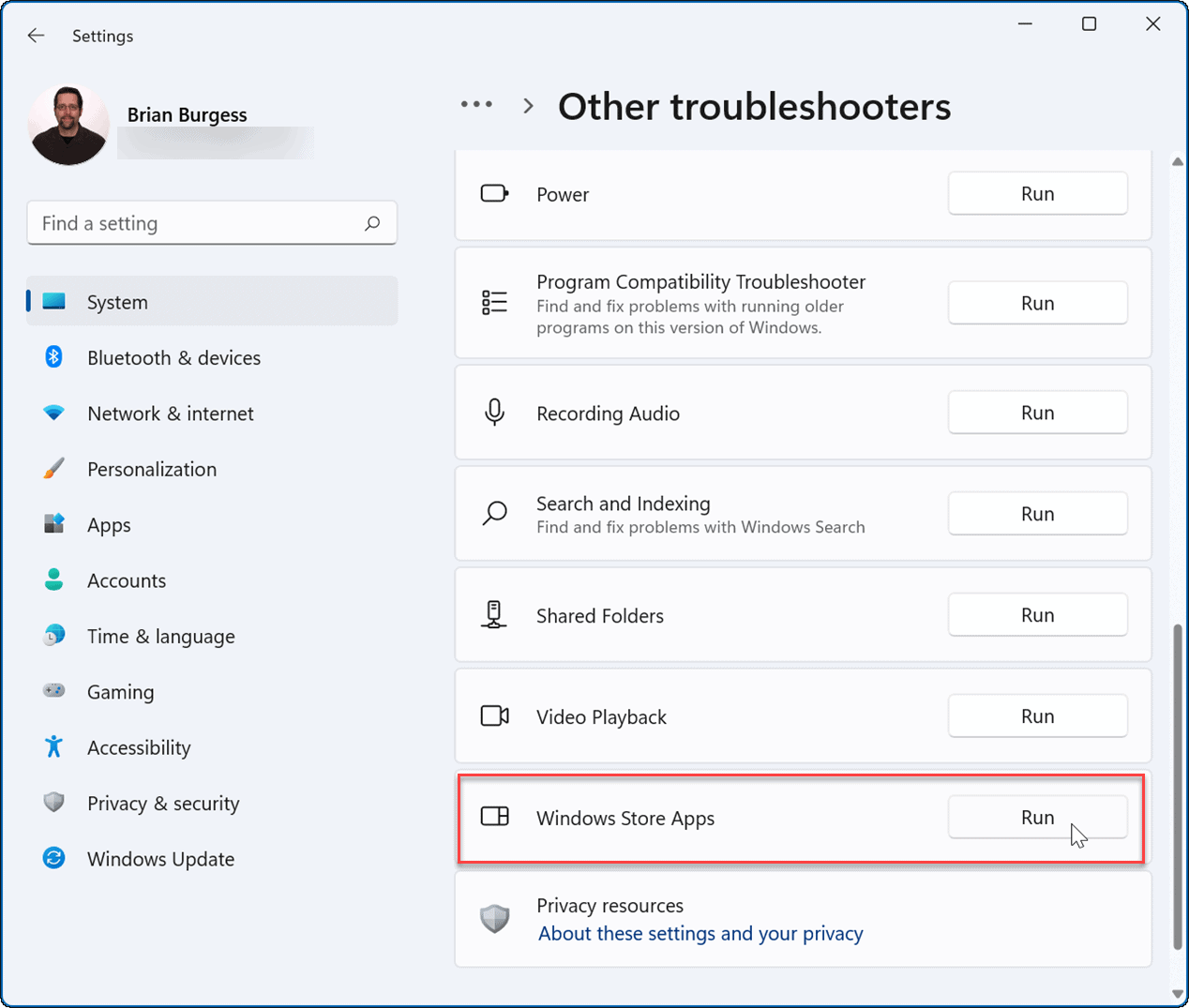This screenshot has width=1189, height=1008.
Task: Click the Privacy resources shield icon
Action: 494,918
